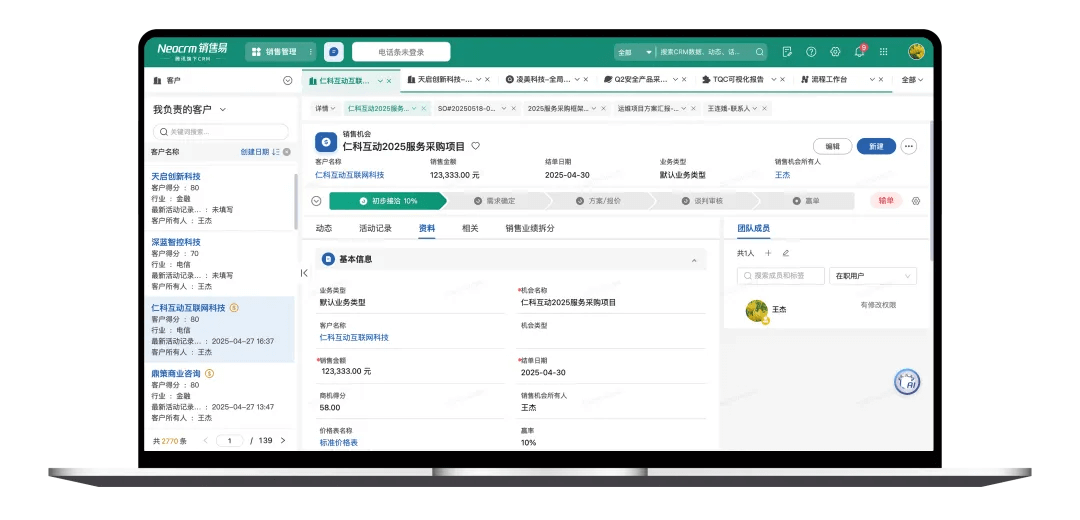Screen dimensions: 1080x520
Task: Click the 创建日期 sort label
Action: [254, 152]
